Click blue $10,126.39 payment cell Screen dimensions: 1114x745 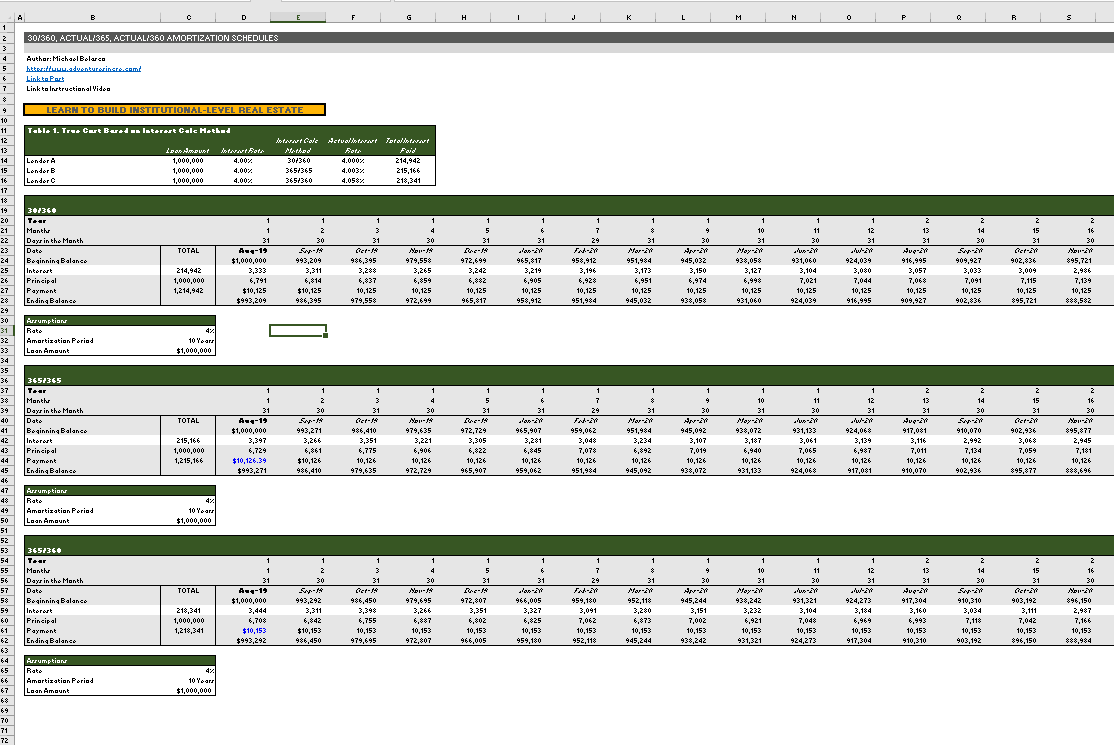pyautogui.click(x=245, y=462)
